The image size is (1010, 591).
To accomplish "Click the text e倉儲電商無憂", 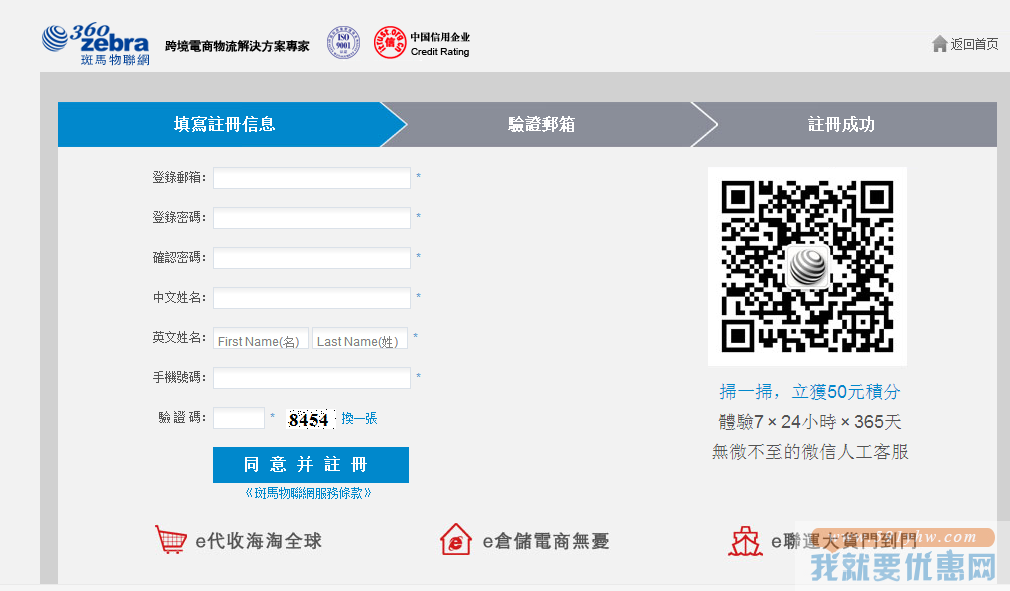I will click(x=546, y=541).
